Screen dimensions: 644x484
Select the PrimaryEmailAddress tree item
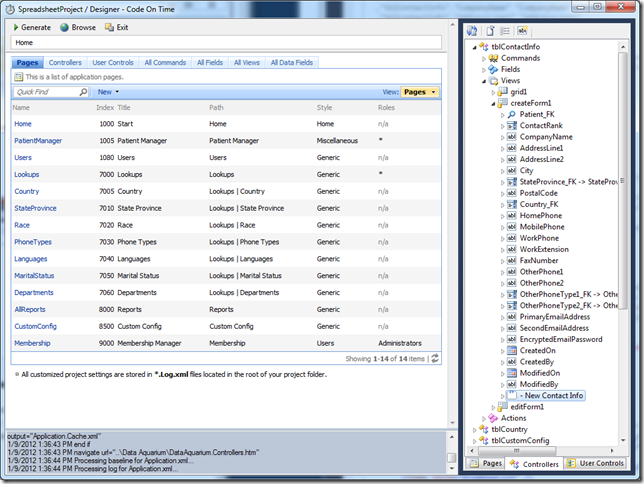(554, 317)
